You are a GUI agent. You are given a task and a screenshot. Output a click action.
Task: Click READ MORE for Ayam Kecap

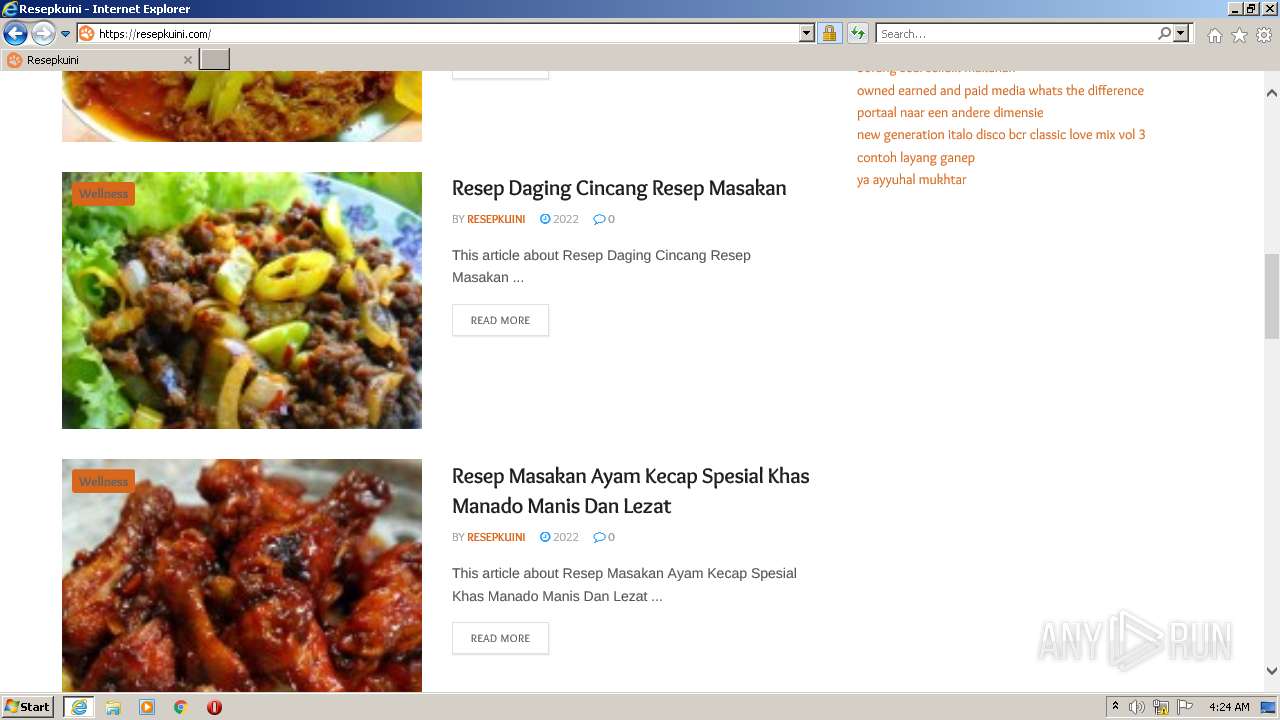500,638
